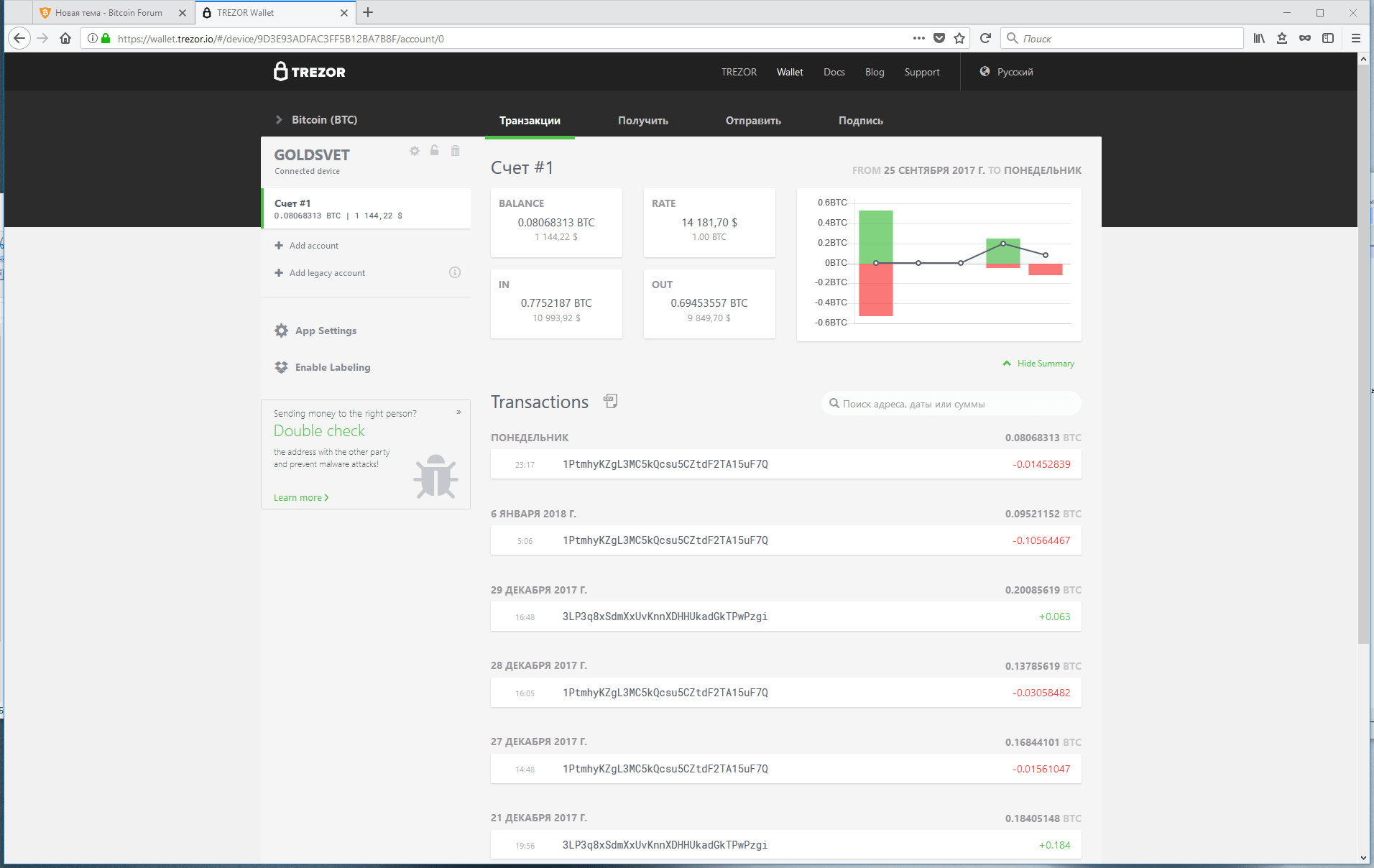The width and height of the screenshot is (1374, 868).
Task: Open the Blog header link
Action: coord(875,72)
